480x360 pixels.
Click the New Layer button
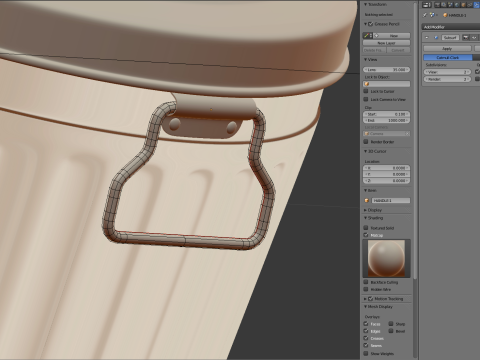pos(387,43)
